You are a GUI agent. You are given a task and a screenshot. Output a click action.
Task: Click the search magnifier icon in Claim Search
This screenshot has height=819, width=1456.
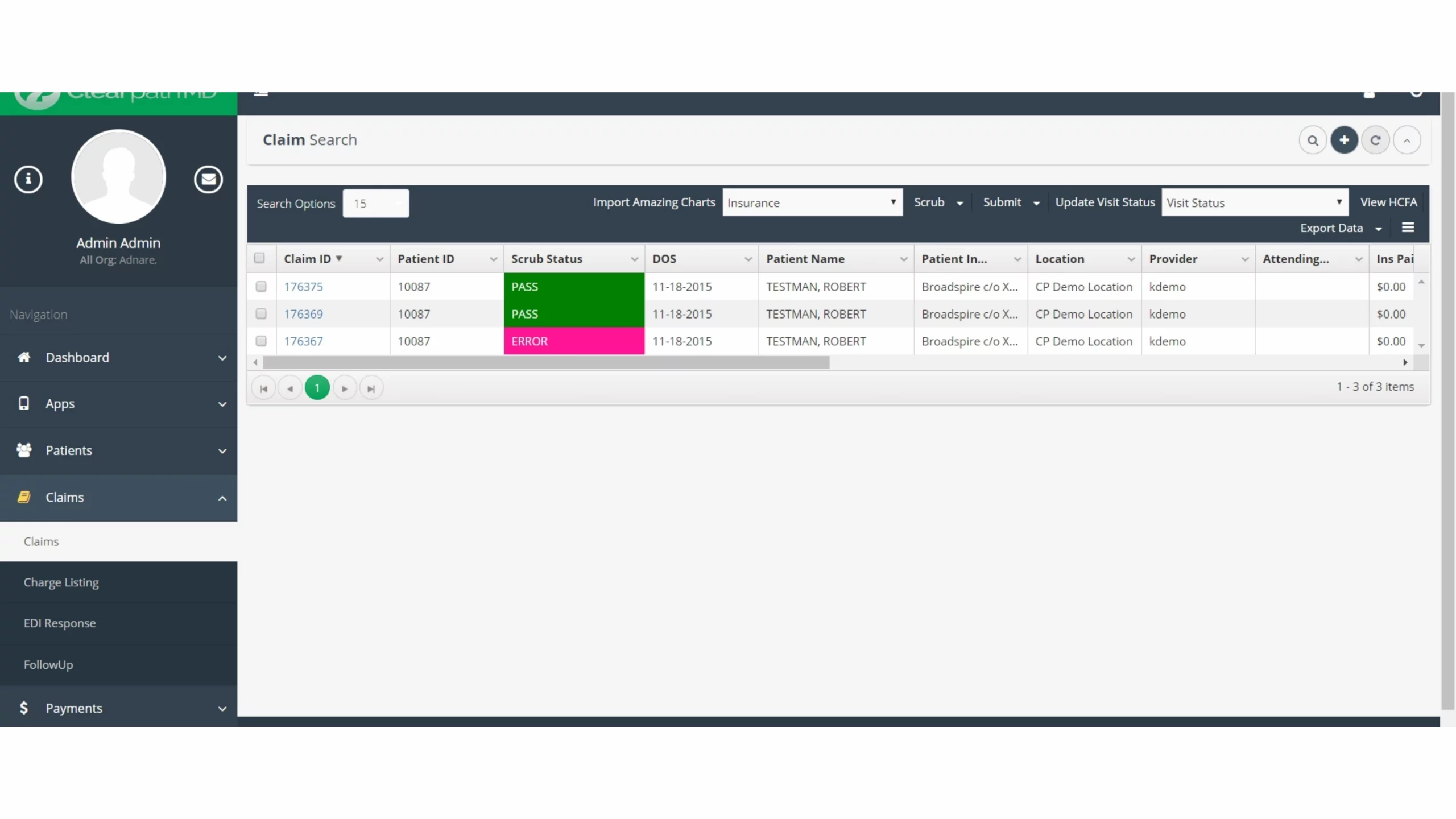1312,140
